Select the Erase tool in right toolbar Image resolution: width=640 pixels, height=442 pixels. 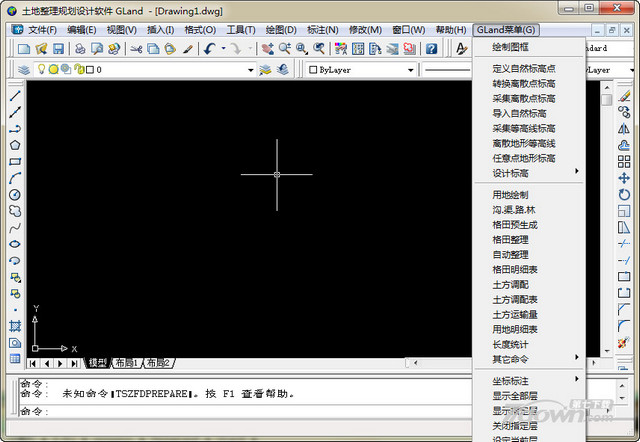tap(624, 96)
